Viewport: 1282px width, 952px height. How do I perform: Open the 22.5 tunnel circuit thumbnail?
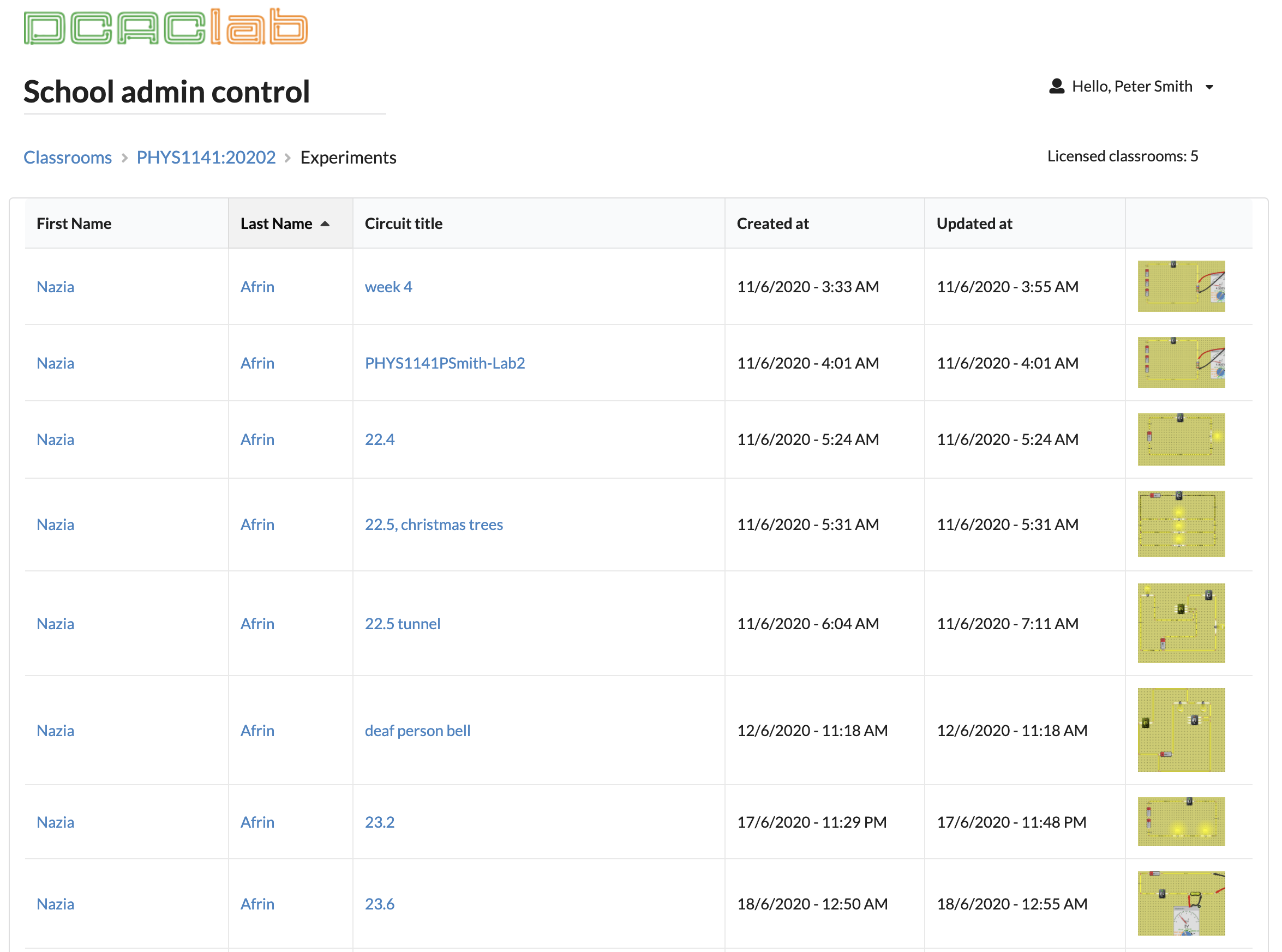(1181, 624)
